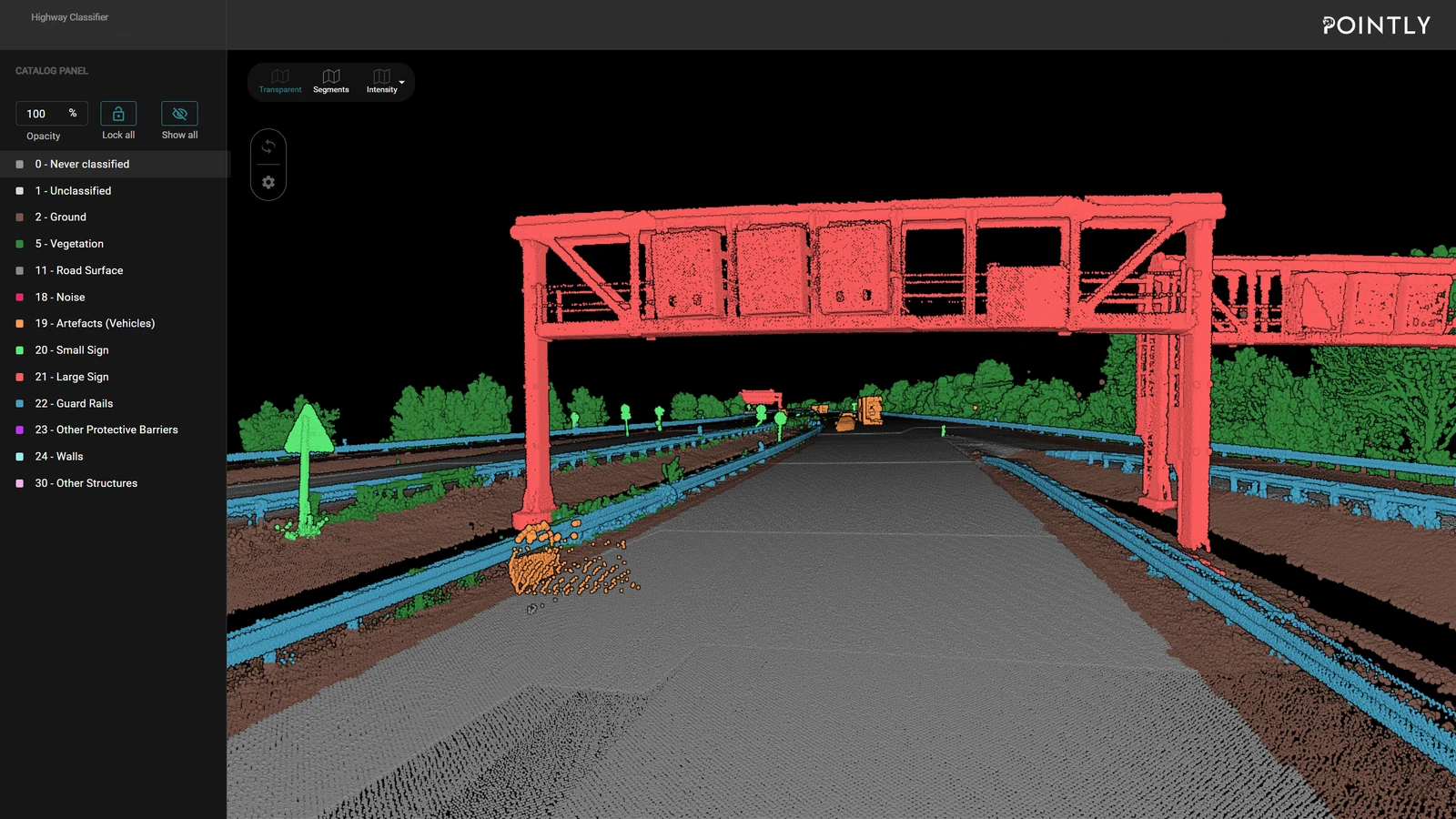Open the Intensity dropdown arrow
Screen dimensions: 1456x819
(x=402, y=83)
